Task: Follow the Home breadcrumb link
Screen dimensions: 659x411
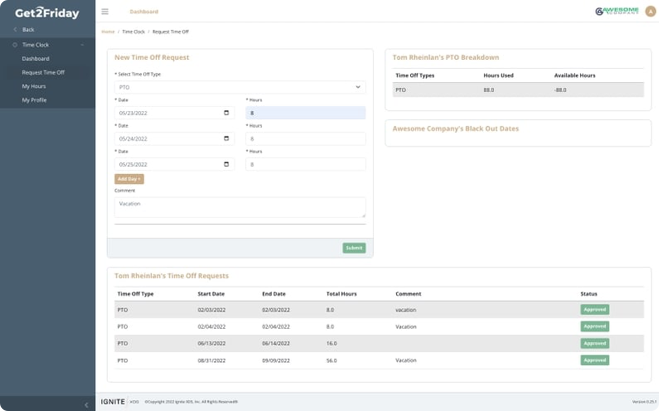Action: (x=108, y=32)
